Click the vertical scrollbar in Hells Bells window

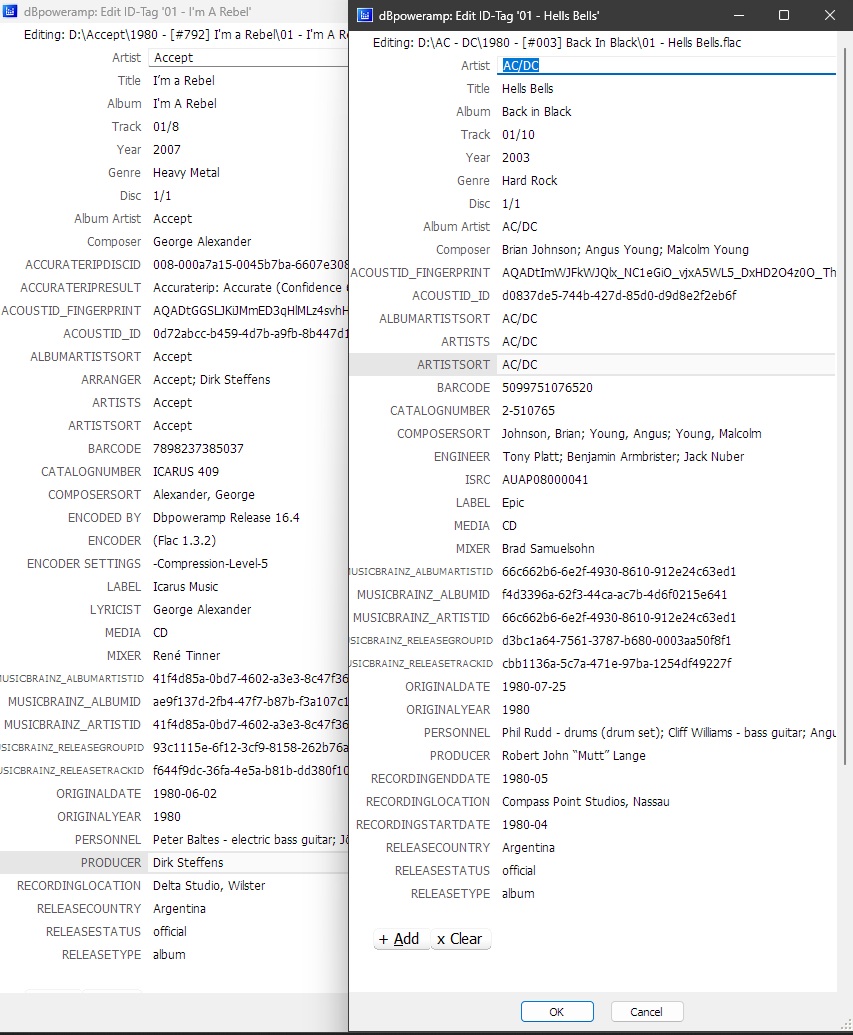[x=845, y=406]
